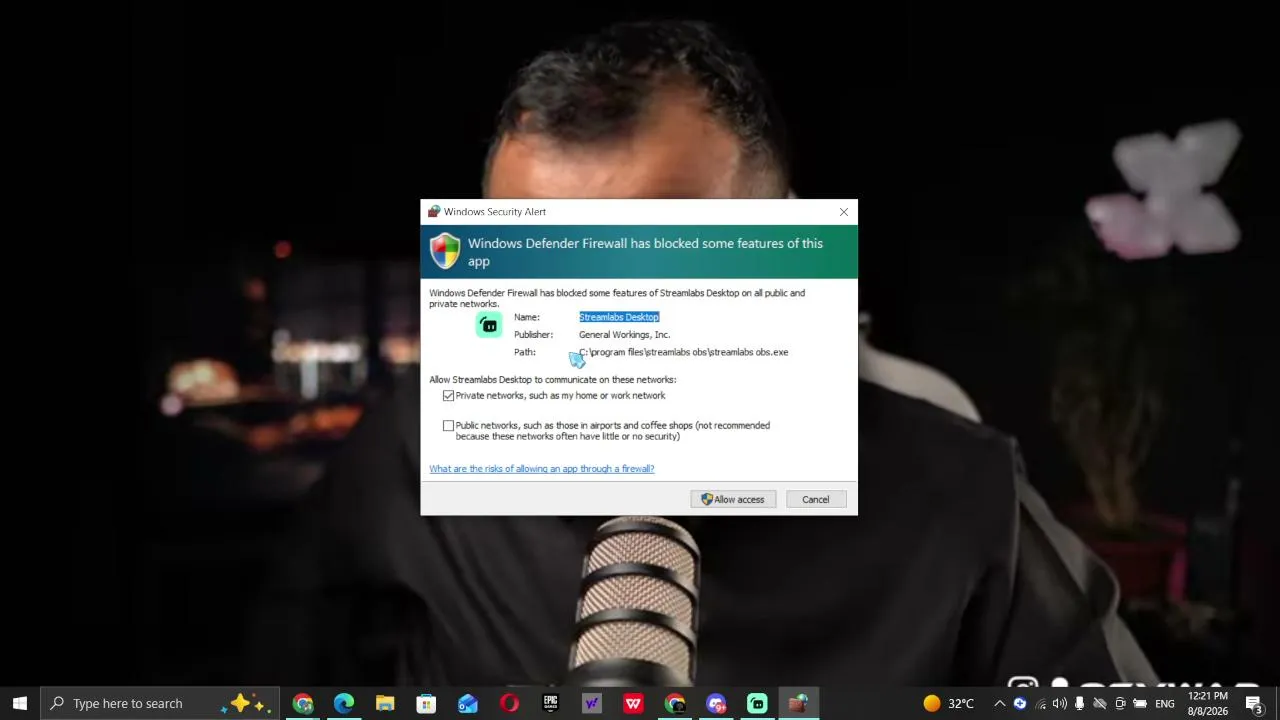Click the highlighted Streamlabs Desktop name field
The image size is (1280, 720).
pos(619,317)
